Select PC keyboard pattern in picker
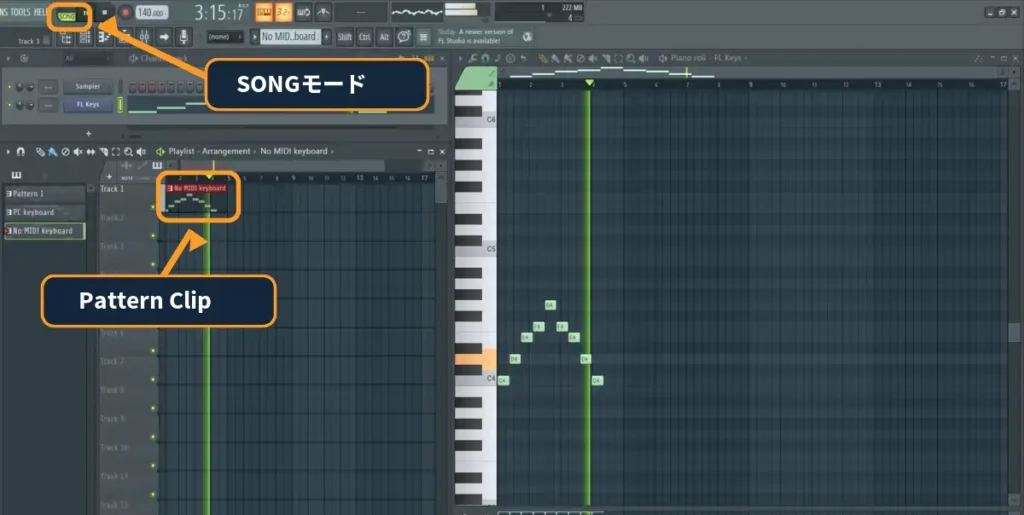Image resolution: width=1024 pixels, height=515 pixels. (x=46, y=212)
